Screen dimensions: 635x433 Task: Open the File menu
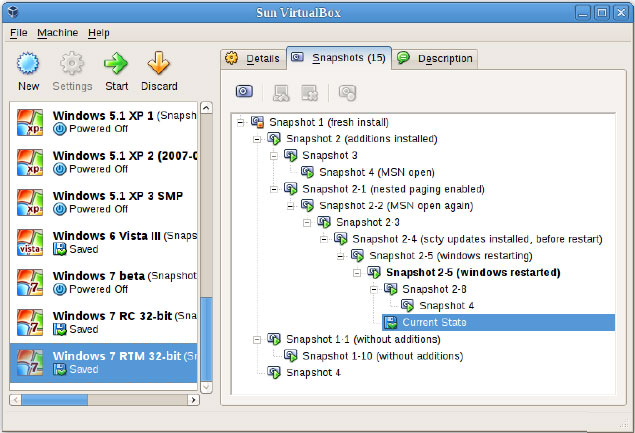[x=19, y=33]
